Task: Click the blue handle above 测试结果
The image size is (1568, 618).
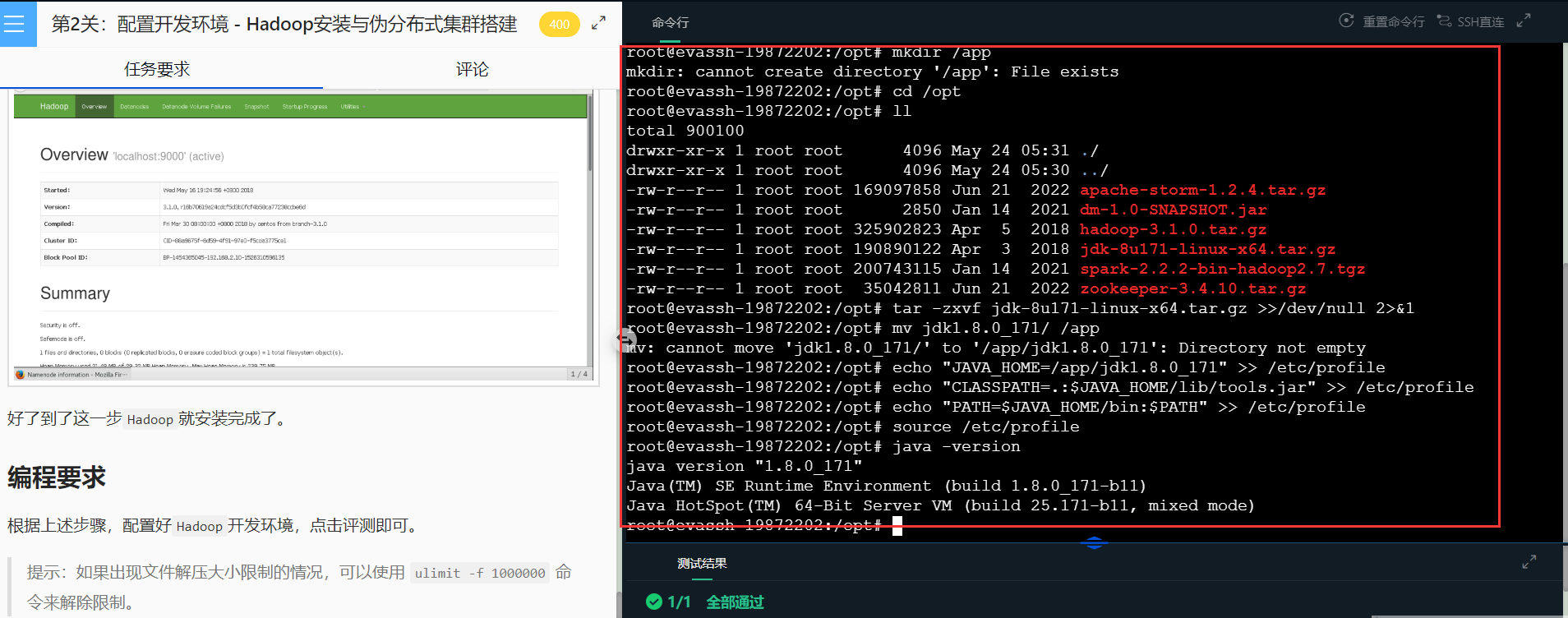Action: click(x=1094, y=543)
